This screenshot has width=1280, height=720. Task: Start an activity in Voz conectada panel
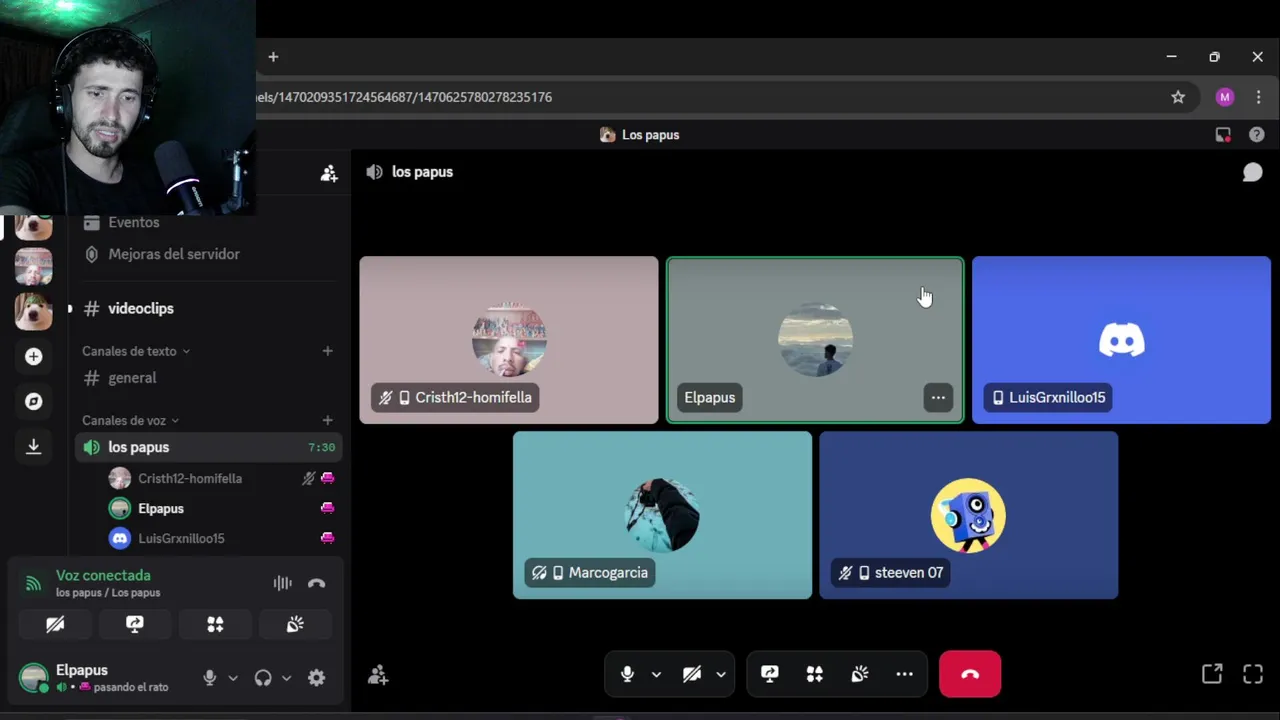pyautogui.click(x=215, y=624)
